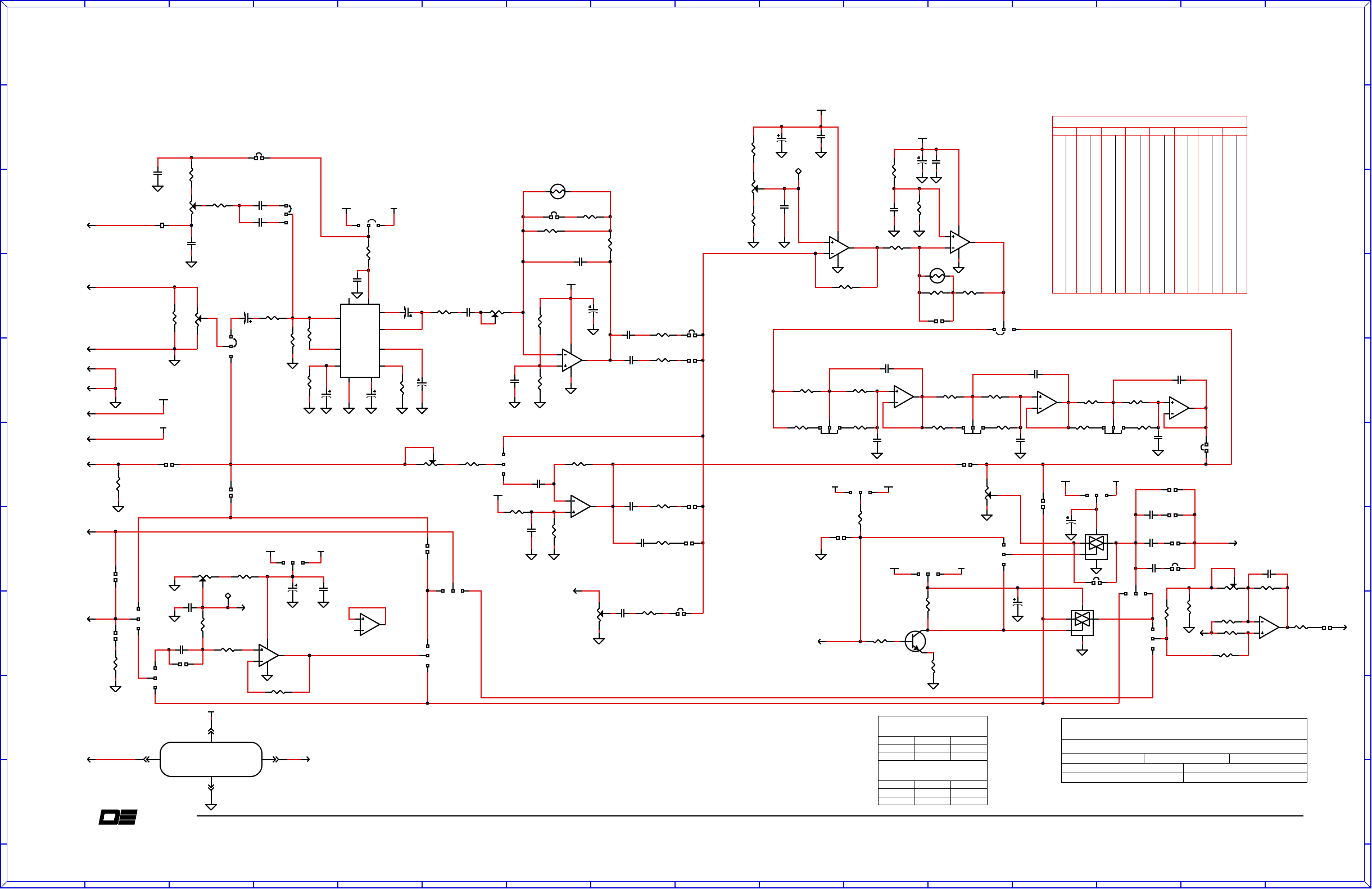Select the feedback capacitor above the last filter op-amp
Image resolution: width=1372 pixels, height=889 pixels.
point(1179,380)
